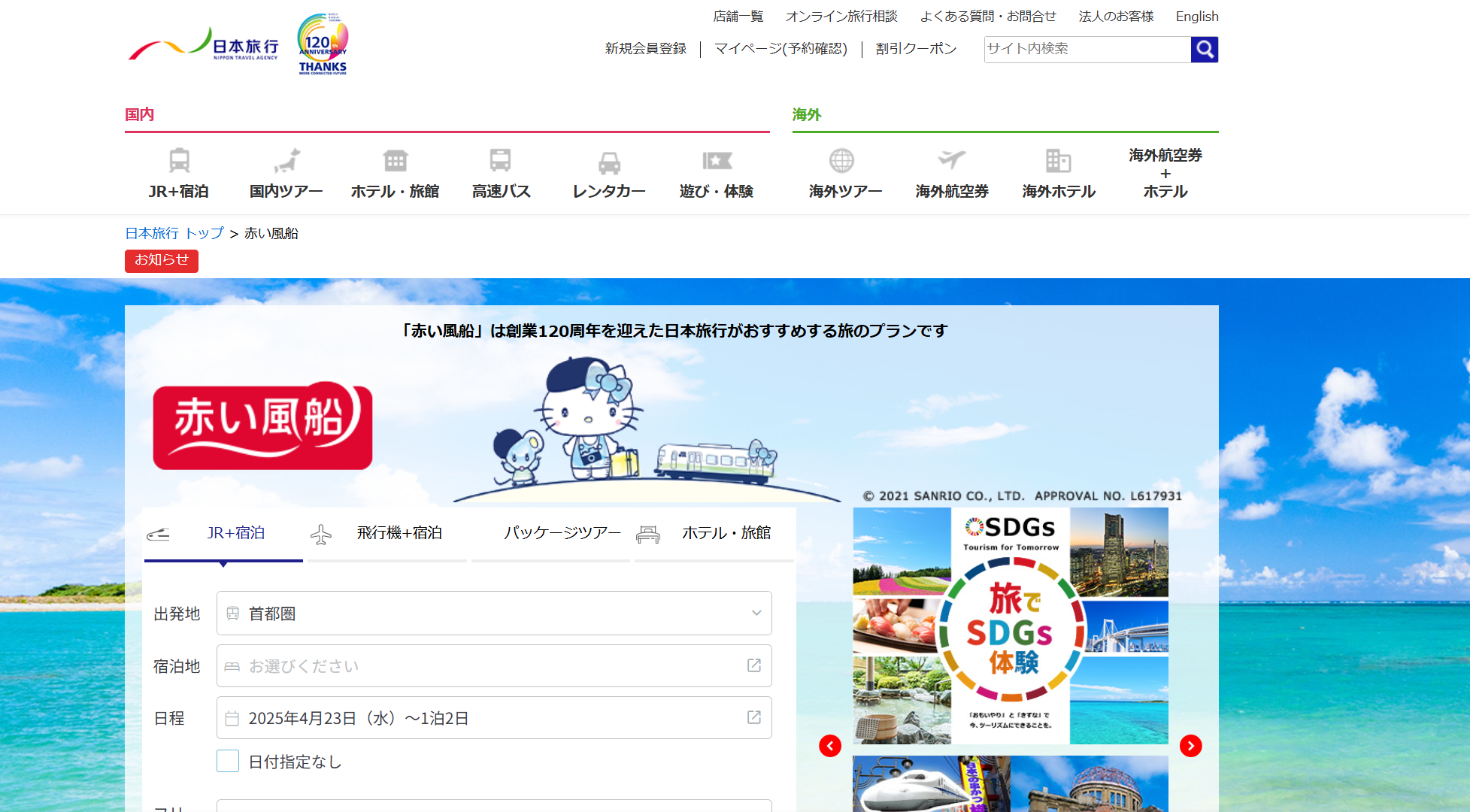
Task: Click 日本旅行 トップ breadcrumb link
Action: point(174,233)
